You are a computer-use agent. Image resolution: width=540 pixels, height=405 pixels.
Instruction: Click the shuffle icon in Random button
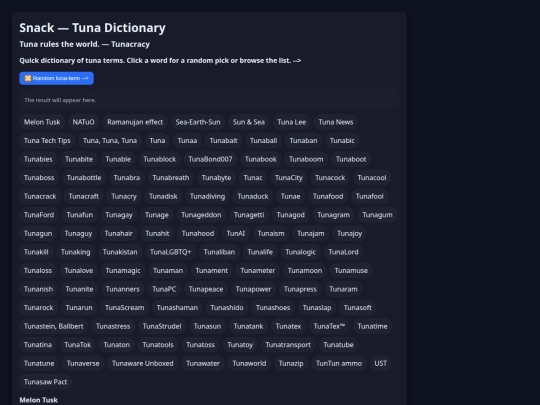tap(28, 78)
